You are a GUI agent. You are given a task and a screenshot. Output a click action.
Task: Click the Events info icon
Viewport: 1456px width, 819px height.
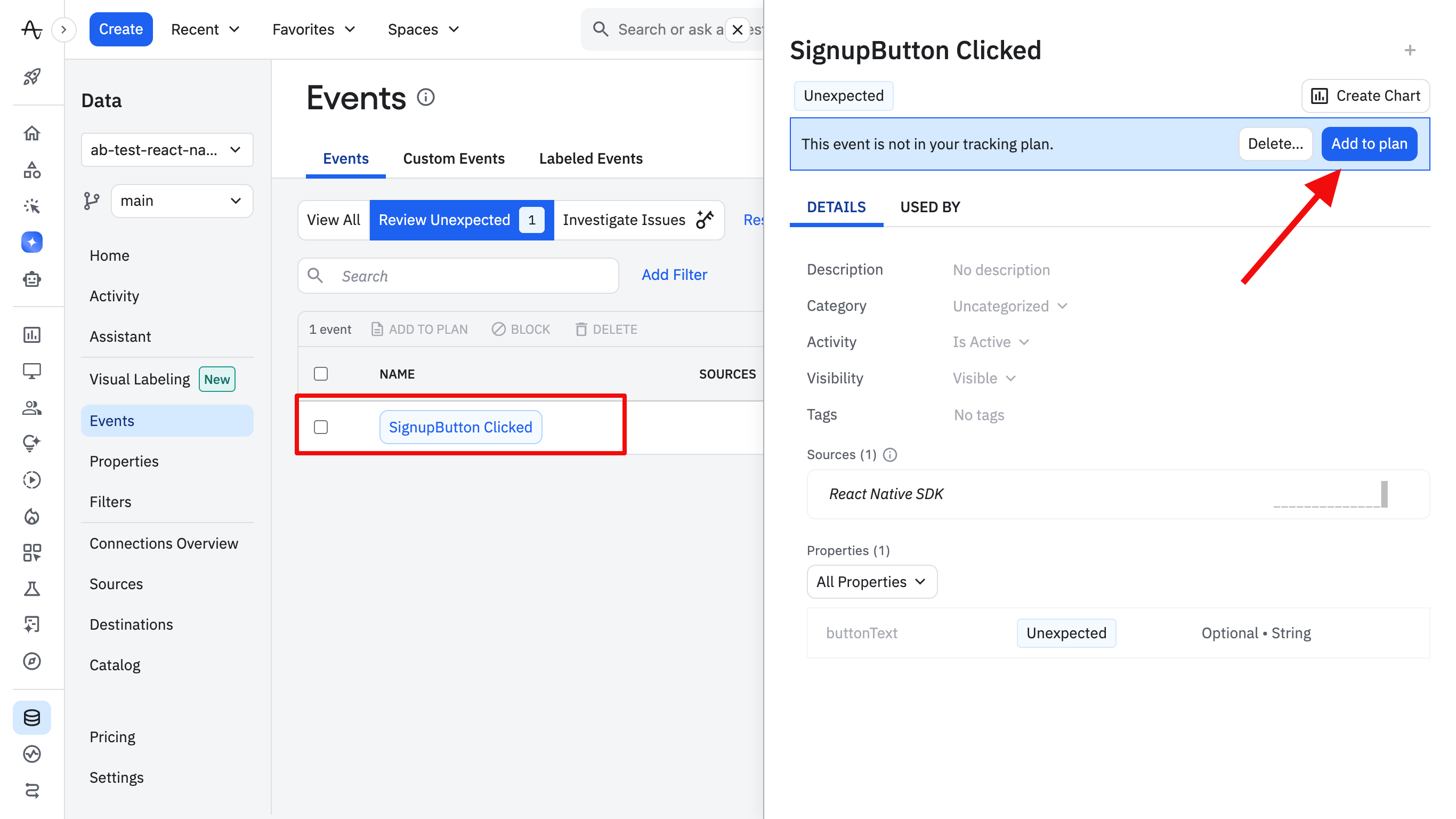[x=426, y=98]
